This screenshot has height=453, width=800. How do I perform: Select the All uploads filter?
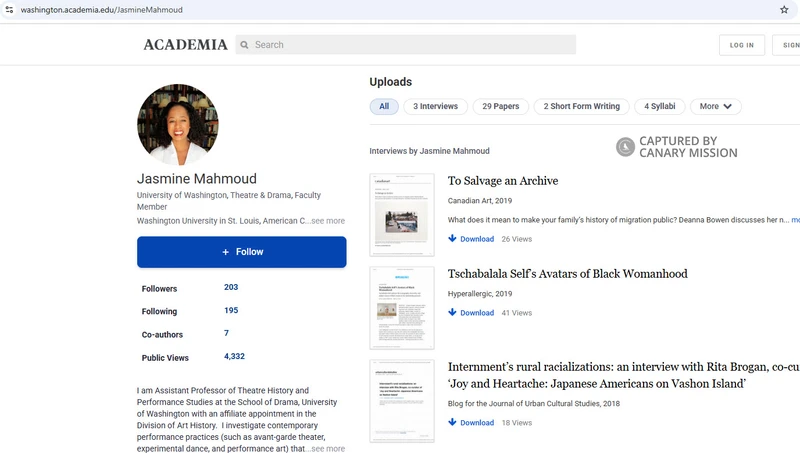point(384,106)
